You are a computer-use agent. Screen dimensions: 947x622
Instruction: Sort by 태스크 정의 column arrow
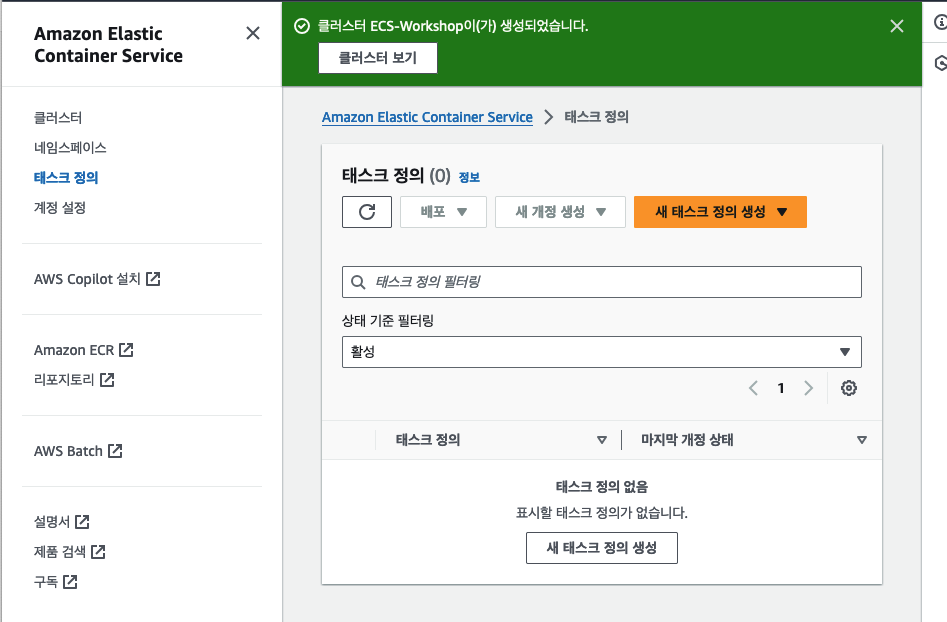click(x=602, y=440)
